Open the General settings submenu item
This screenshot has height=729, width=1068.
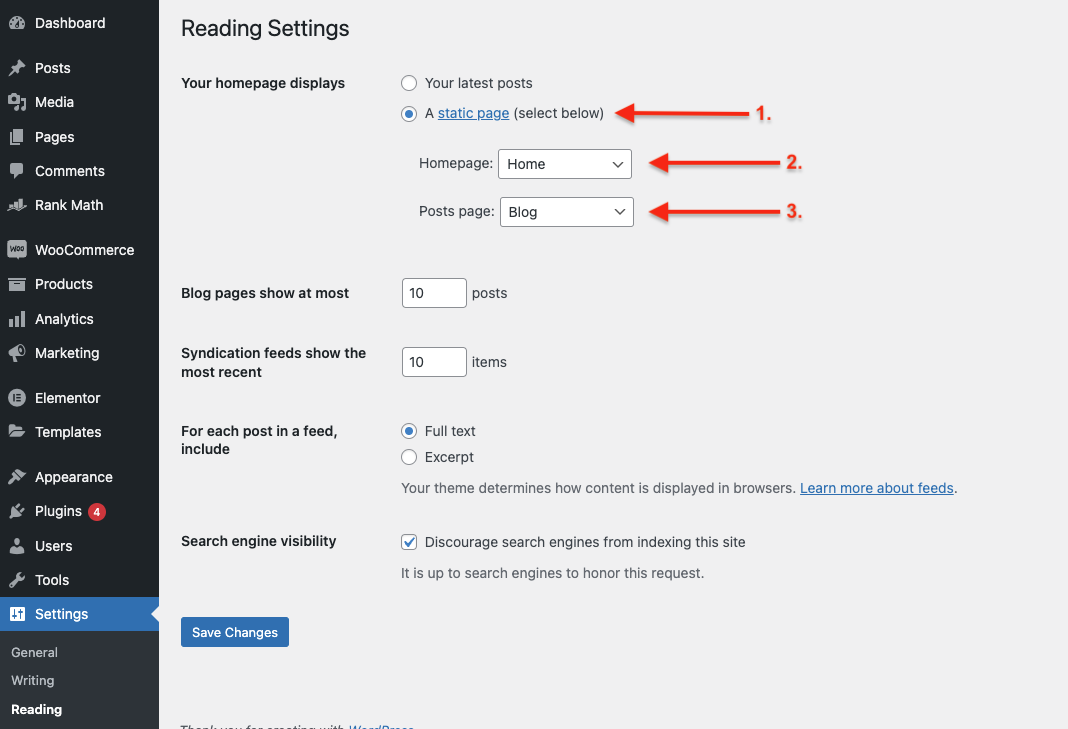[x=35, y=652]
